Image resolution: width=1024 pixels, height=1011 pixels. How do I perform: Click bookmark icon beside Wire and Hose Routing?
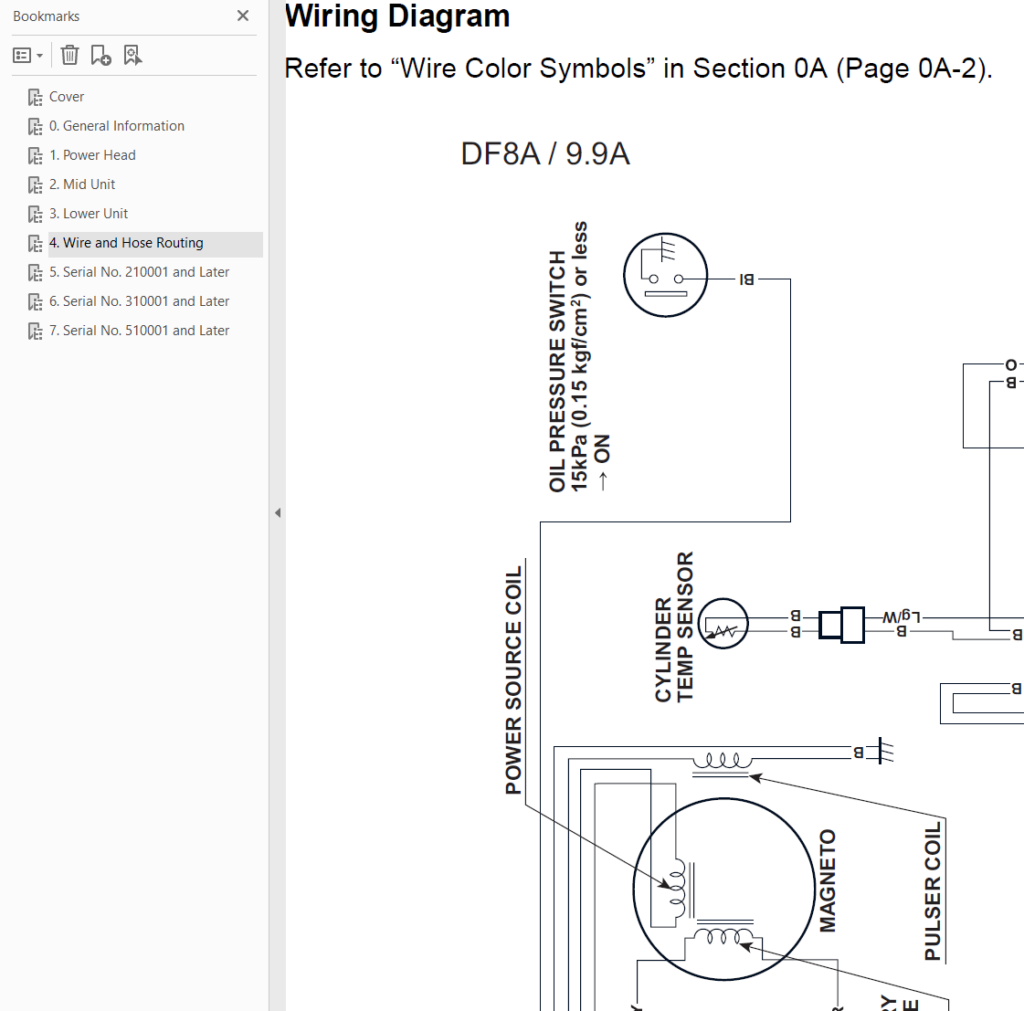(x=35, y=244)
